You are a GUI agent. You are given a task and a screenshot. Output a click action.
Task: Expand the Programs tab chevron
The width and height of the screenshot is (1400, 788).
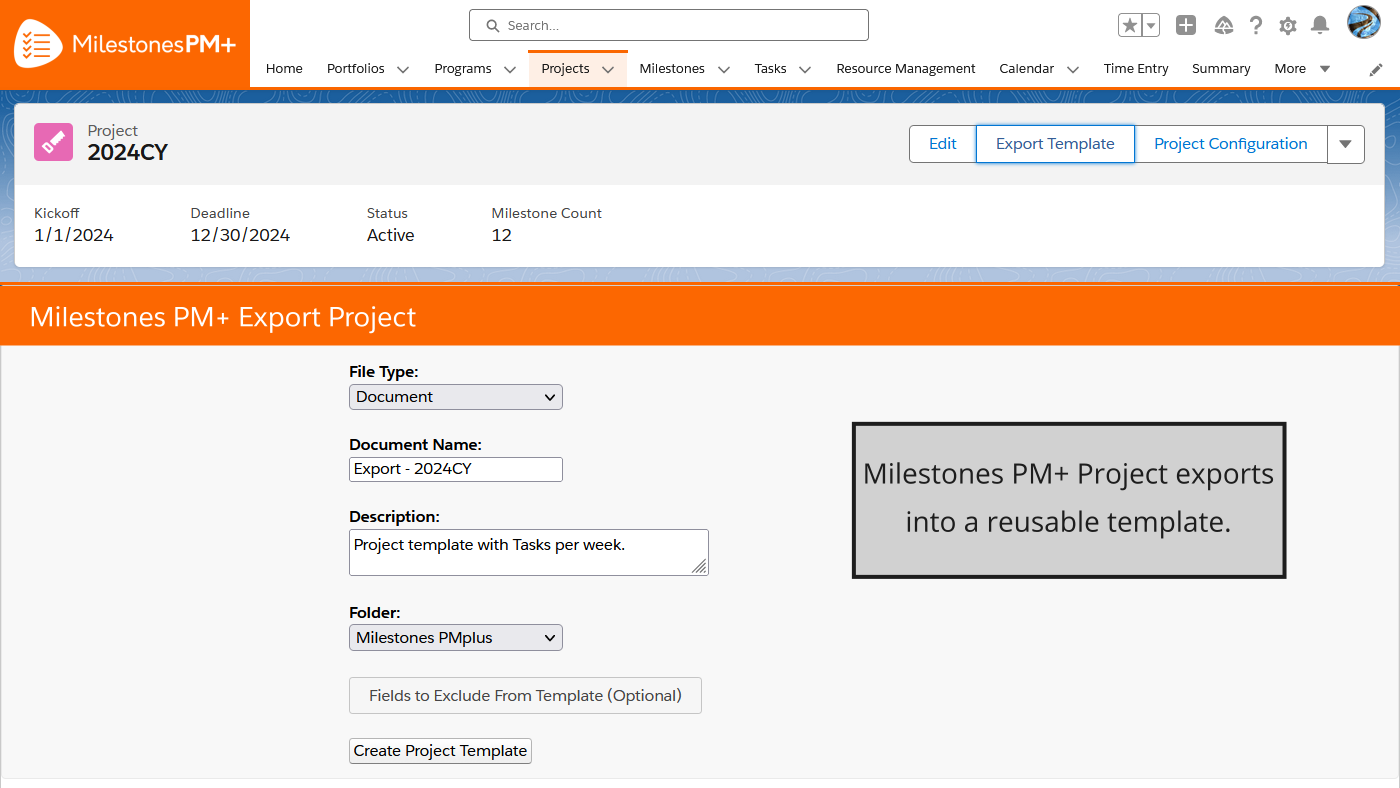(x=510, y=70)
